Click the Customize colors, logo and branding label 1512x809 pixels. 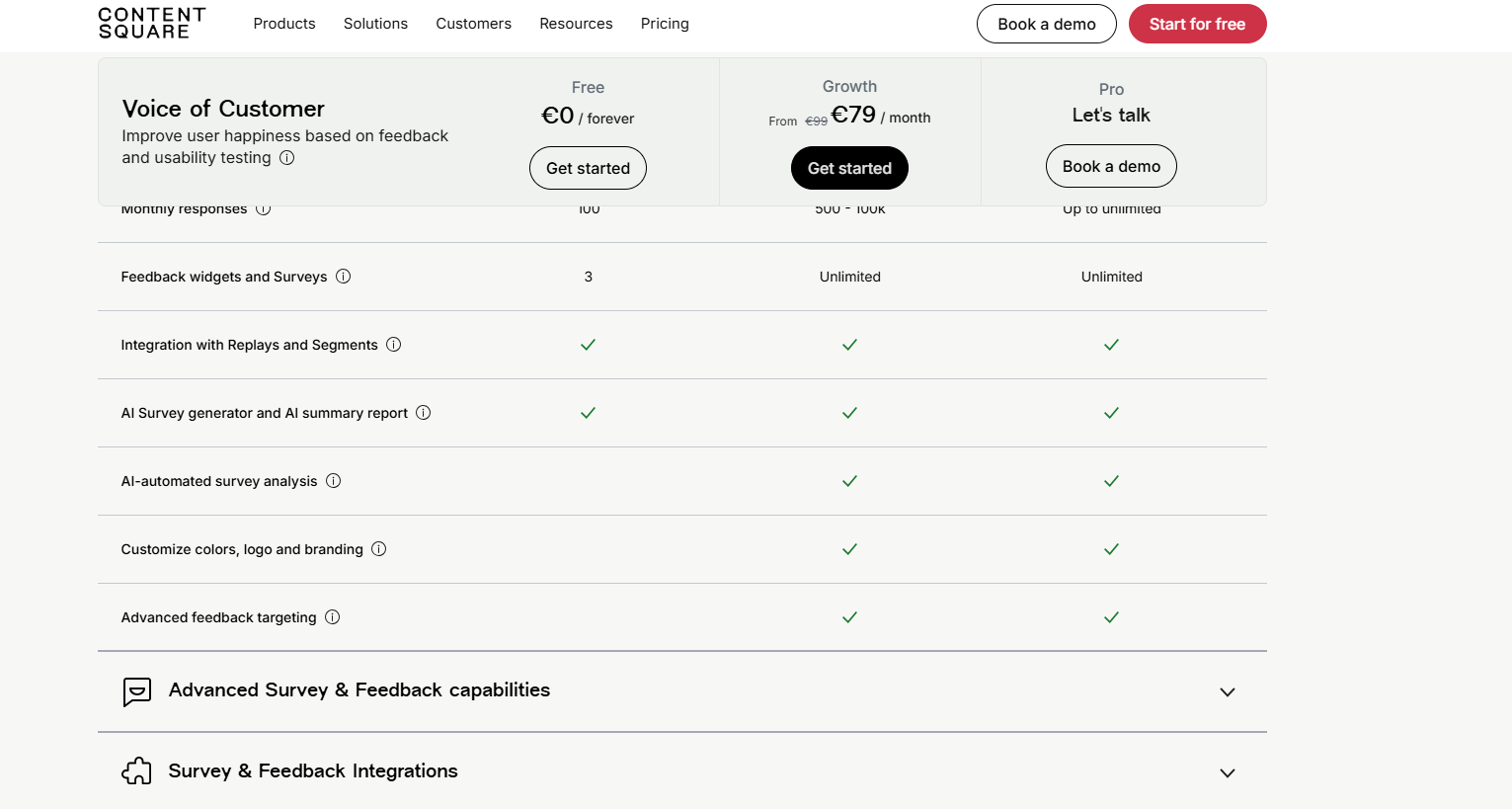(x=242, y=549)
